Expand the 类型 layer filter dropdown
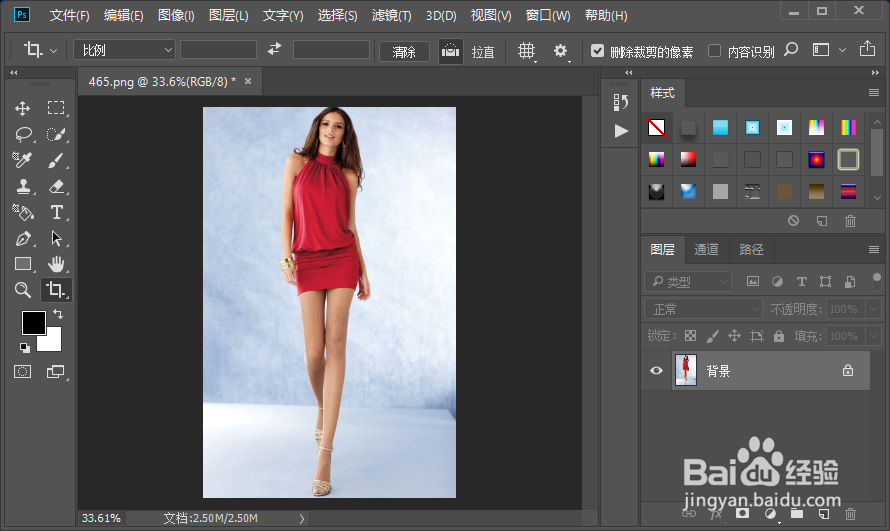Viewport: 890px width, 531px height. coord(688,282)
